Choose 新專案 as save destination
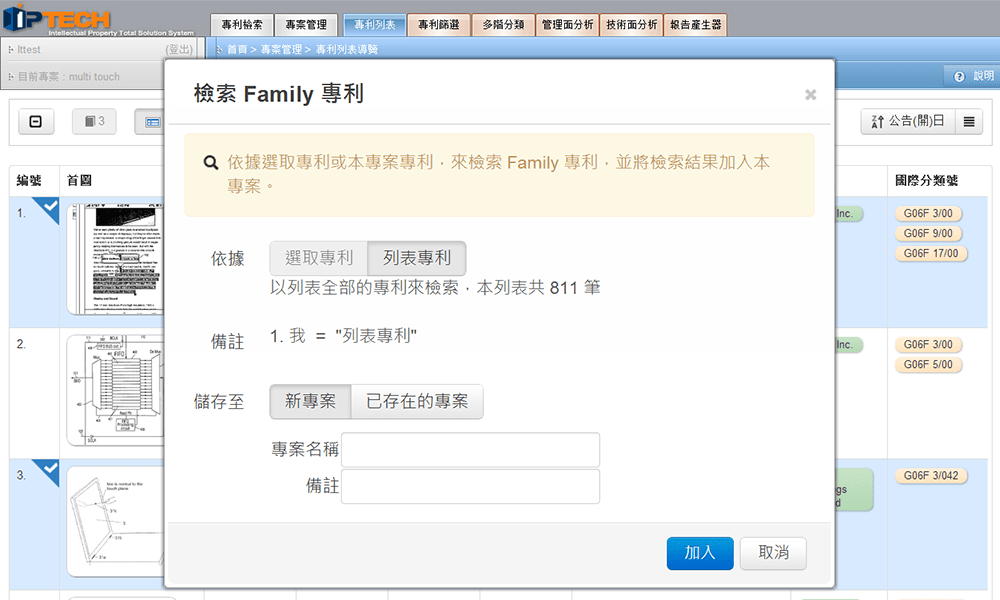This screenshot has width=1000, height=600. tap(311, 402)
